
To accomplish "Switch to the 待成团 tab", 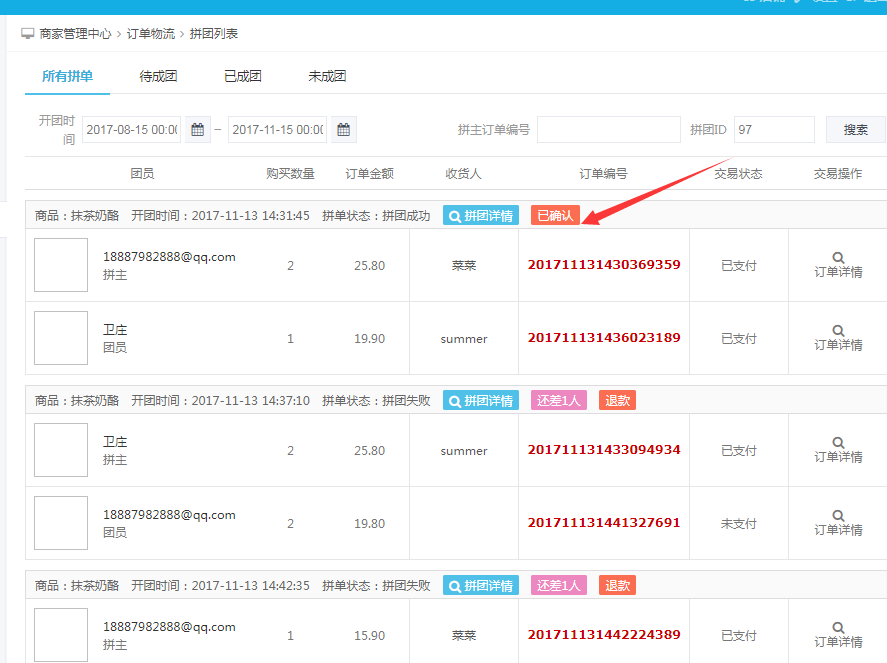I will pos(158,76).
